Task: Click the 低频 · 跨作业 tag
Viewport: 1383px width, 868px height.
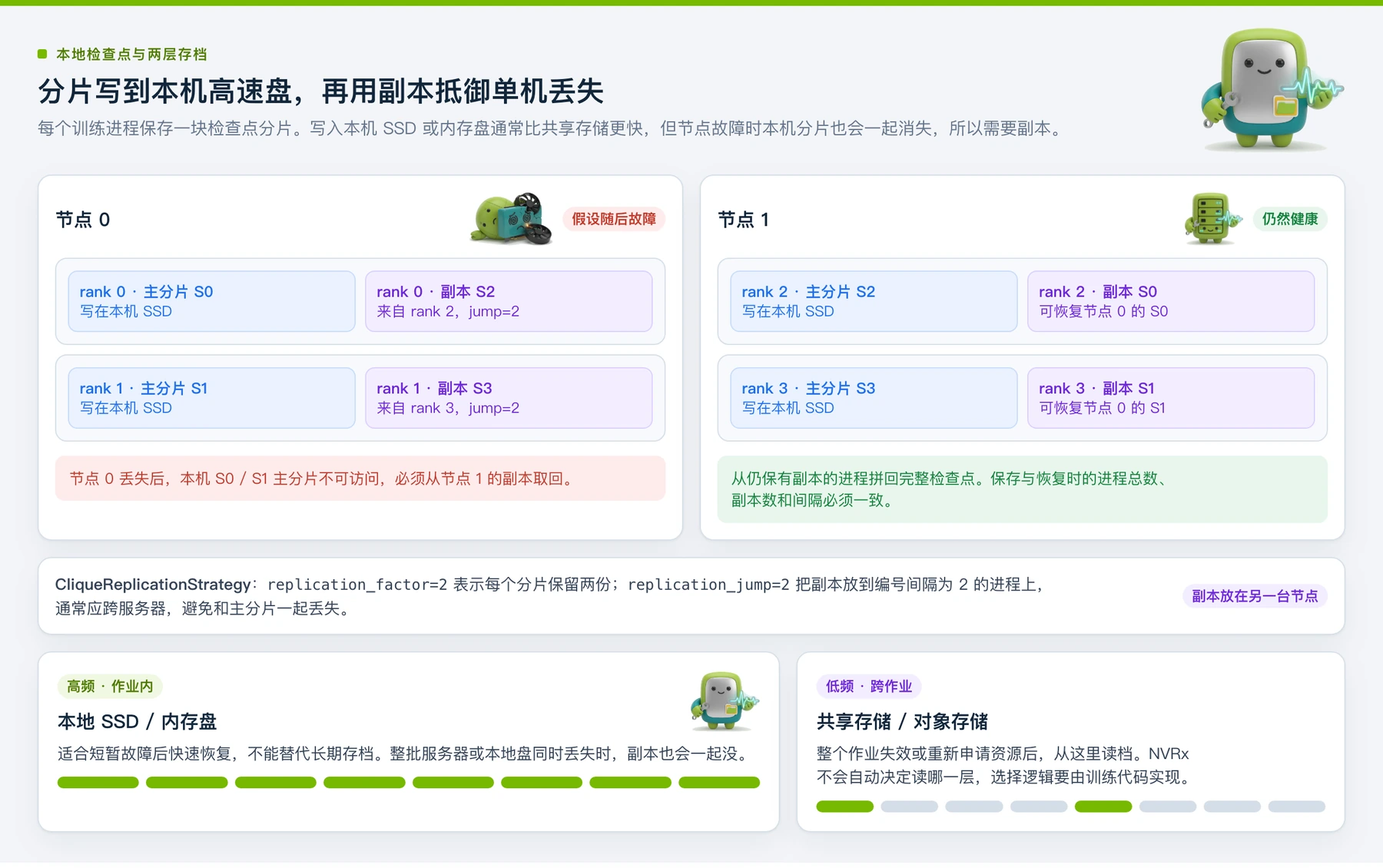Action: [x=869, y=686]
